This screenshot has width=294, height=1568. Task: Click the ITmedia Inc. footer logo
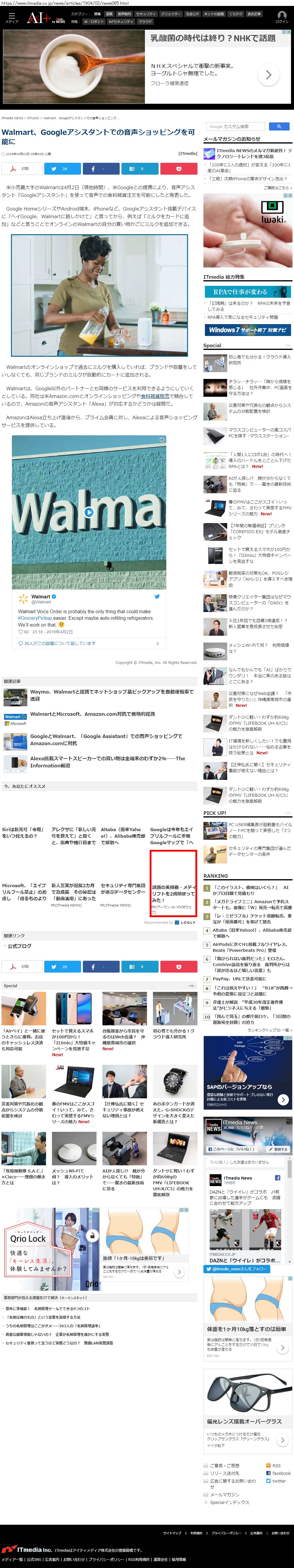pyautogui.click(x=27, y=1549)
